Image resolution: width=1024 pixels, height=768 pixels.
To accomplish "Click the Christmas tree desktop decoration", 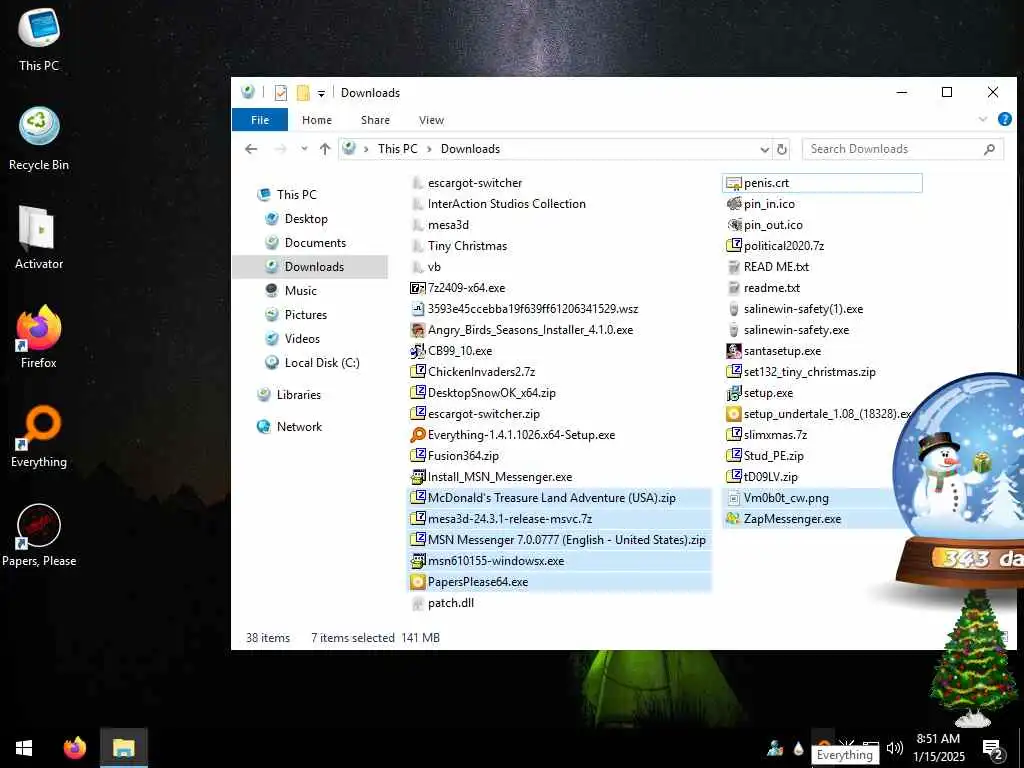I will (x=974, y=660).
